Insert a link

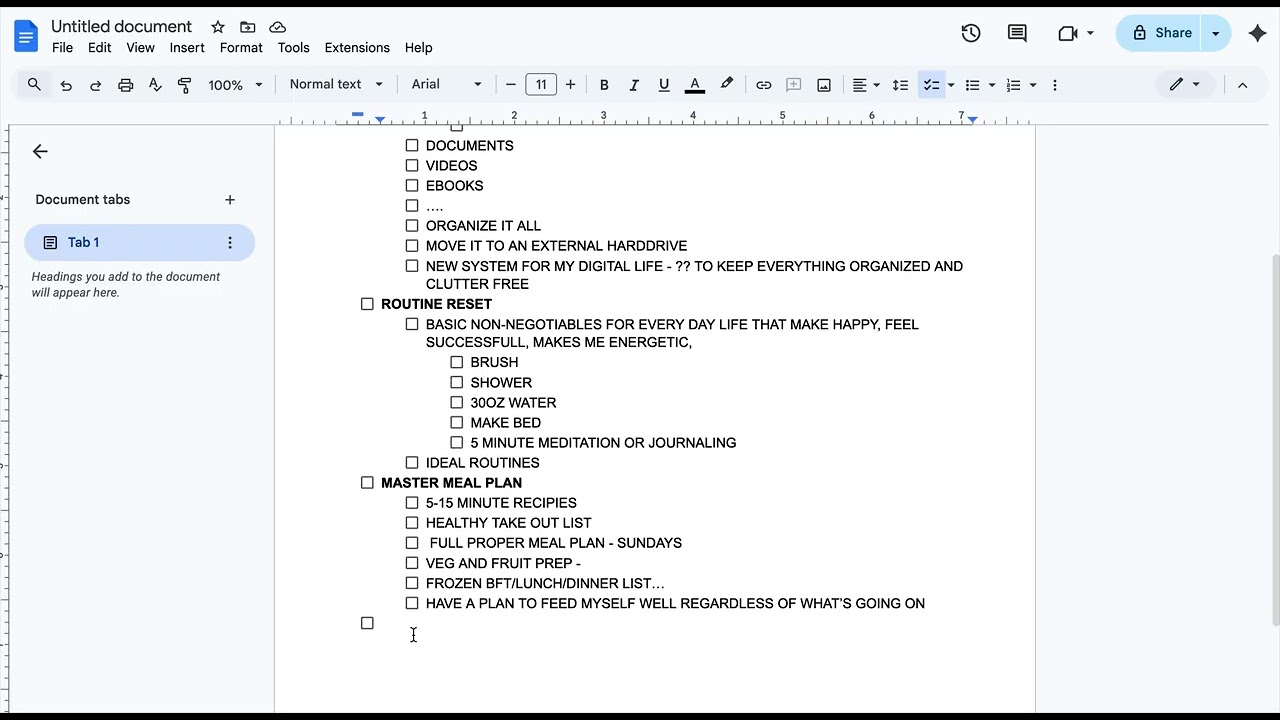point(764,85)
